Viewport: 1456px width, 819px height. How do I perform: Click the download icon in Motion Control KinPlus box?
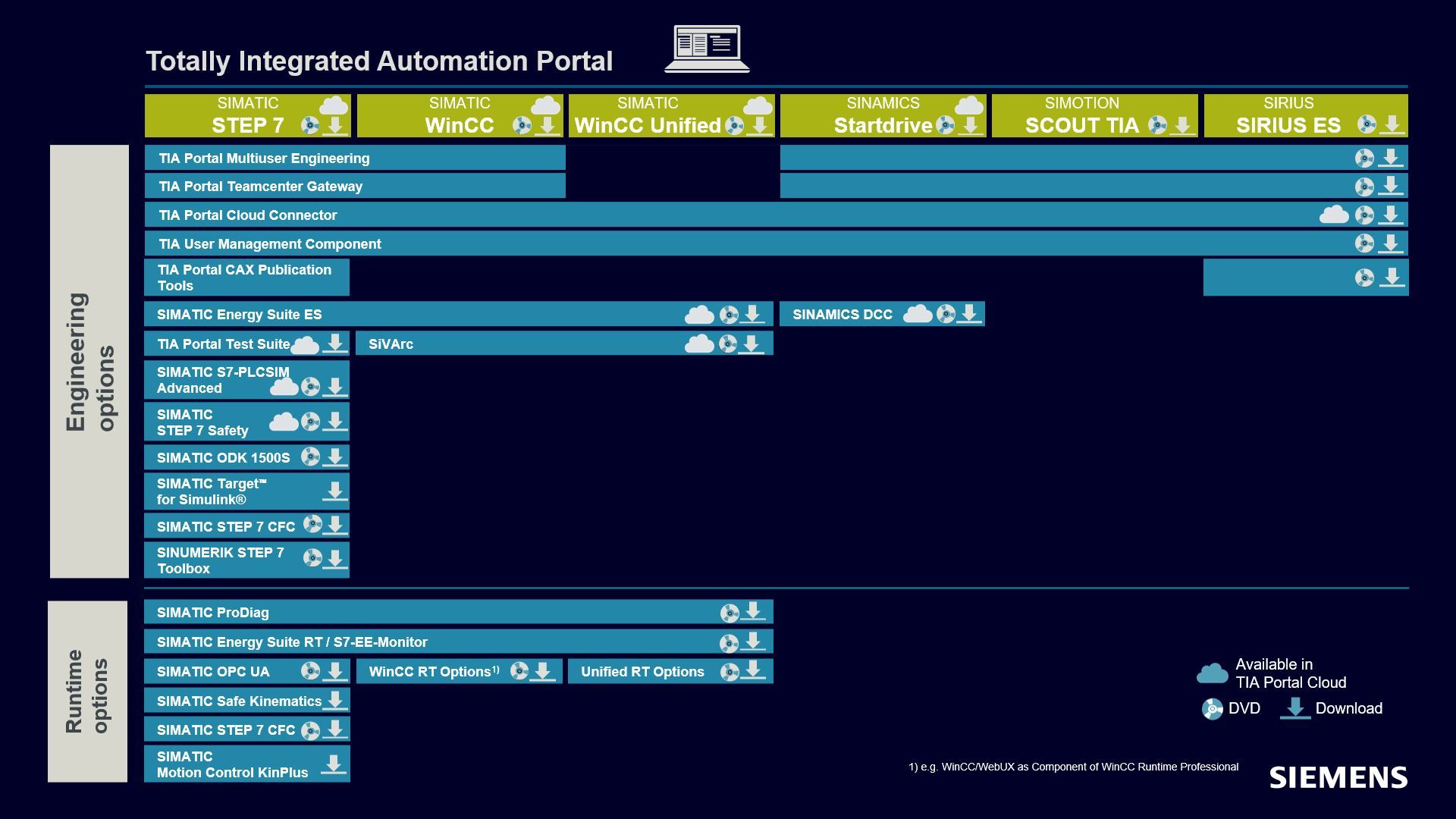(x=333, y=764)
